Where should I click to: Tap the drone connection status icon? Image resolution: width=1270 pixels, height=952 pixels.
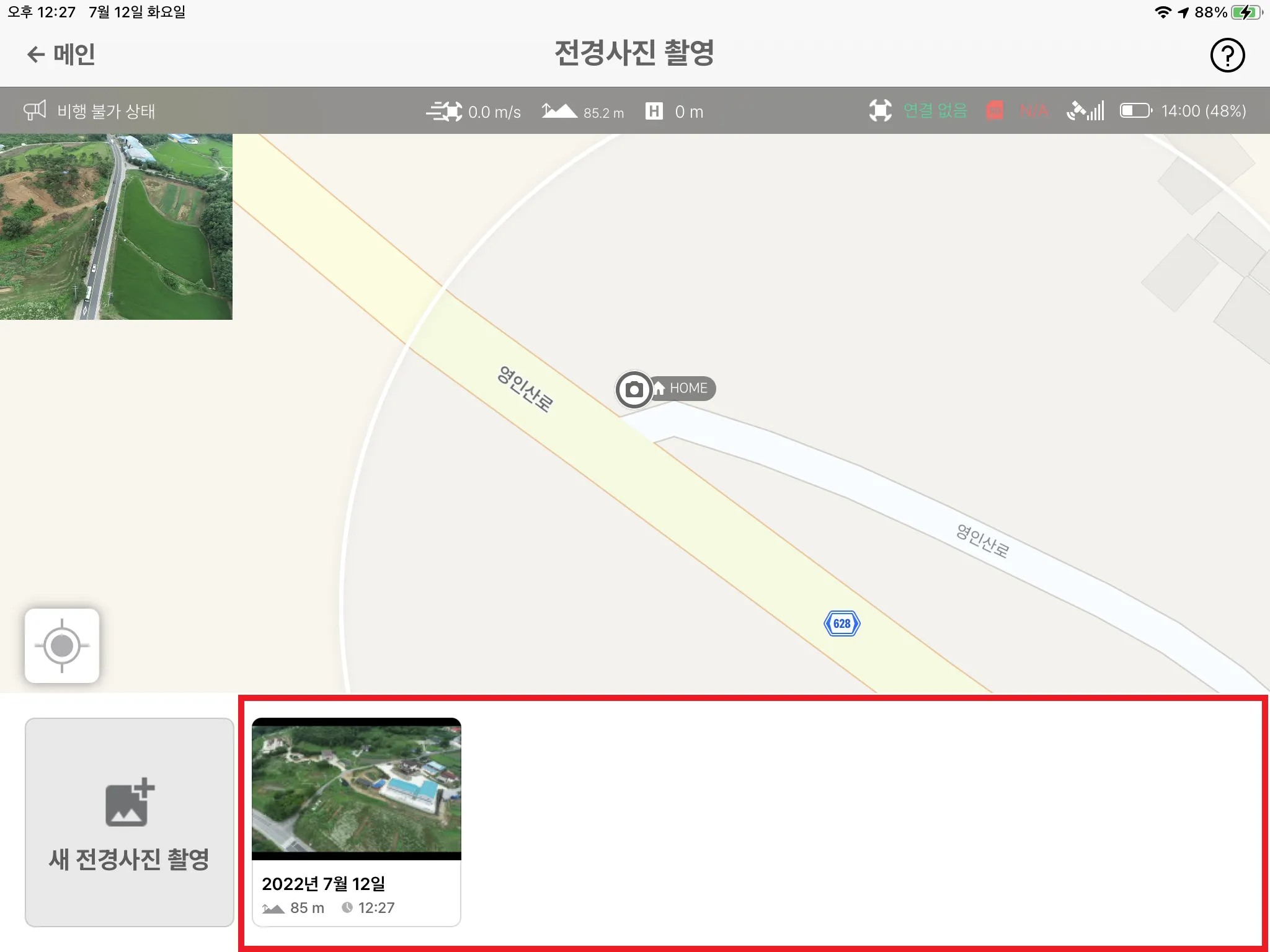coord(880,110)
